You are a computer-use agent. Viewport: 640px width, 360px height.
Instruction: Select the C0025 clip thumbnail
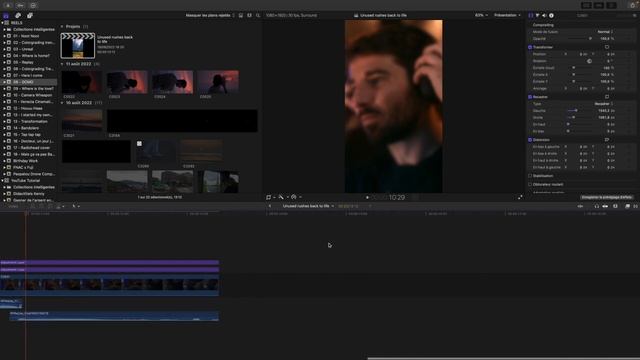pyautogui.click(x=218, y=82)
